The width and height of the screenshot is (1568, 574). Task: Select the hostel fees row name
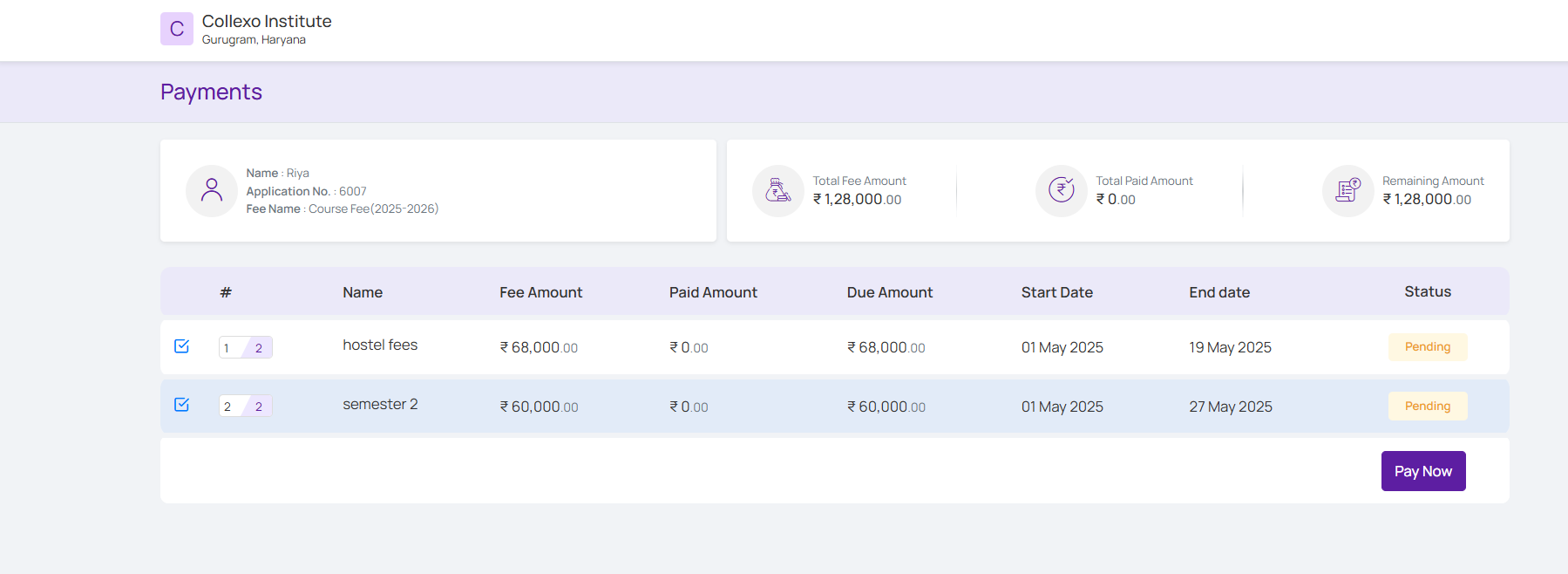380,345
